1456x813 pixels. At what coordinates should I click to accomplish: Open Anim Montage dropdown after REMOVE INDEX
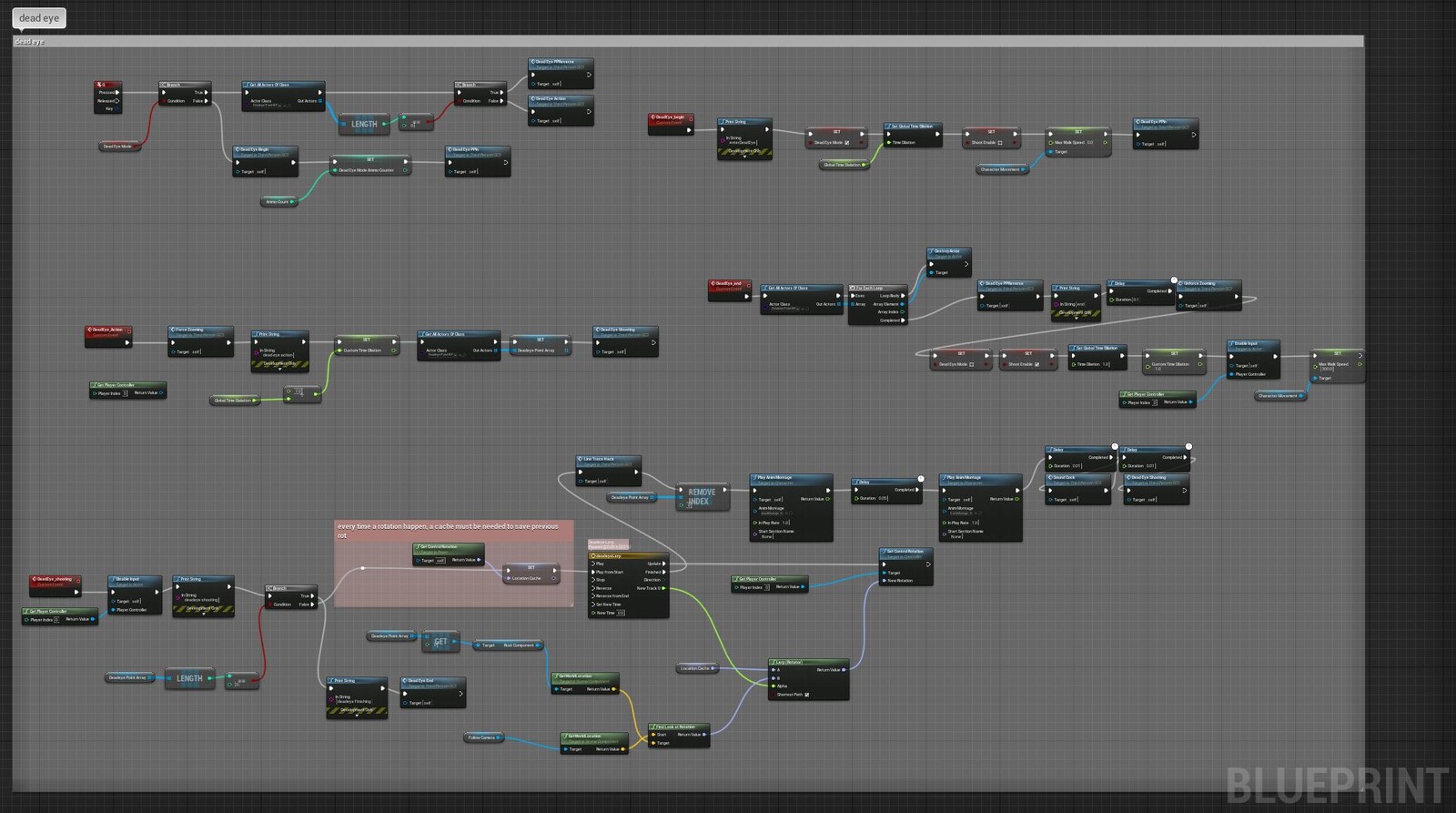pos(771,513)
